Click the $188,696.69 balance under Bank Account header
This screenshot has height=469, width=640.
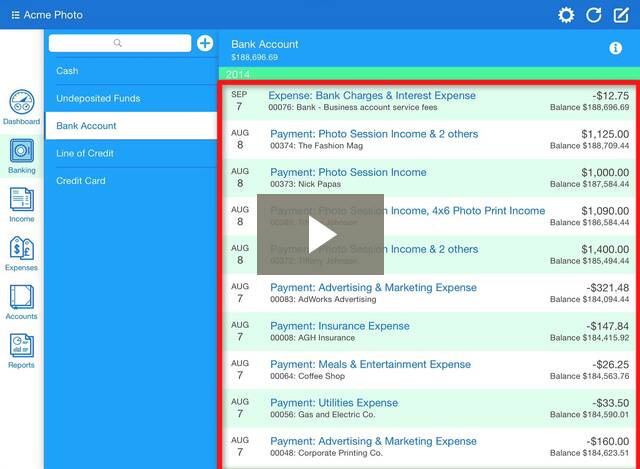[254, 57]
